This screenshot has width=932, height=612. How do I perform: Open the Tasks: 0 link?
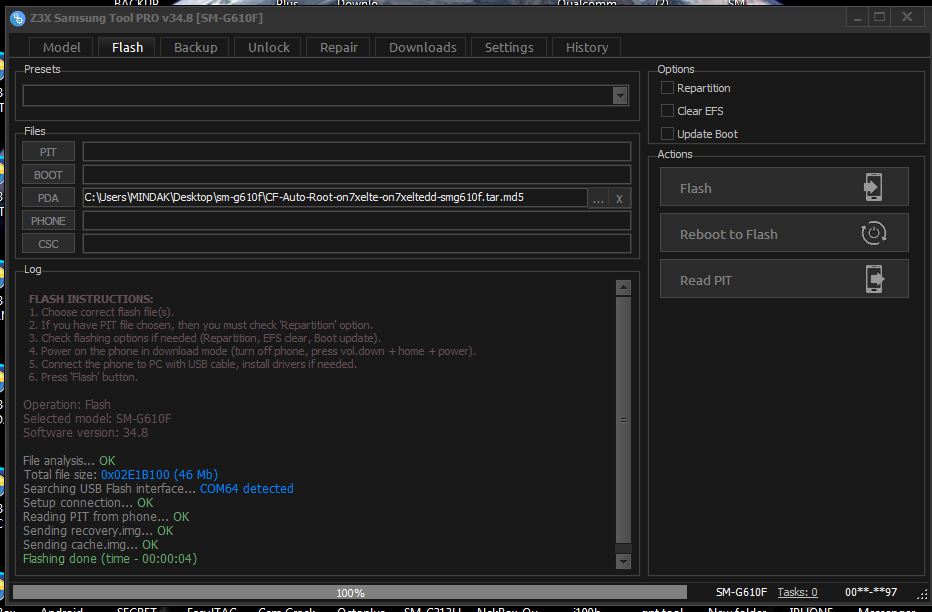797,592
